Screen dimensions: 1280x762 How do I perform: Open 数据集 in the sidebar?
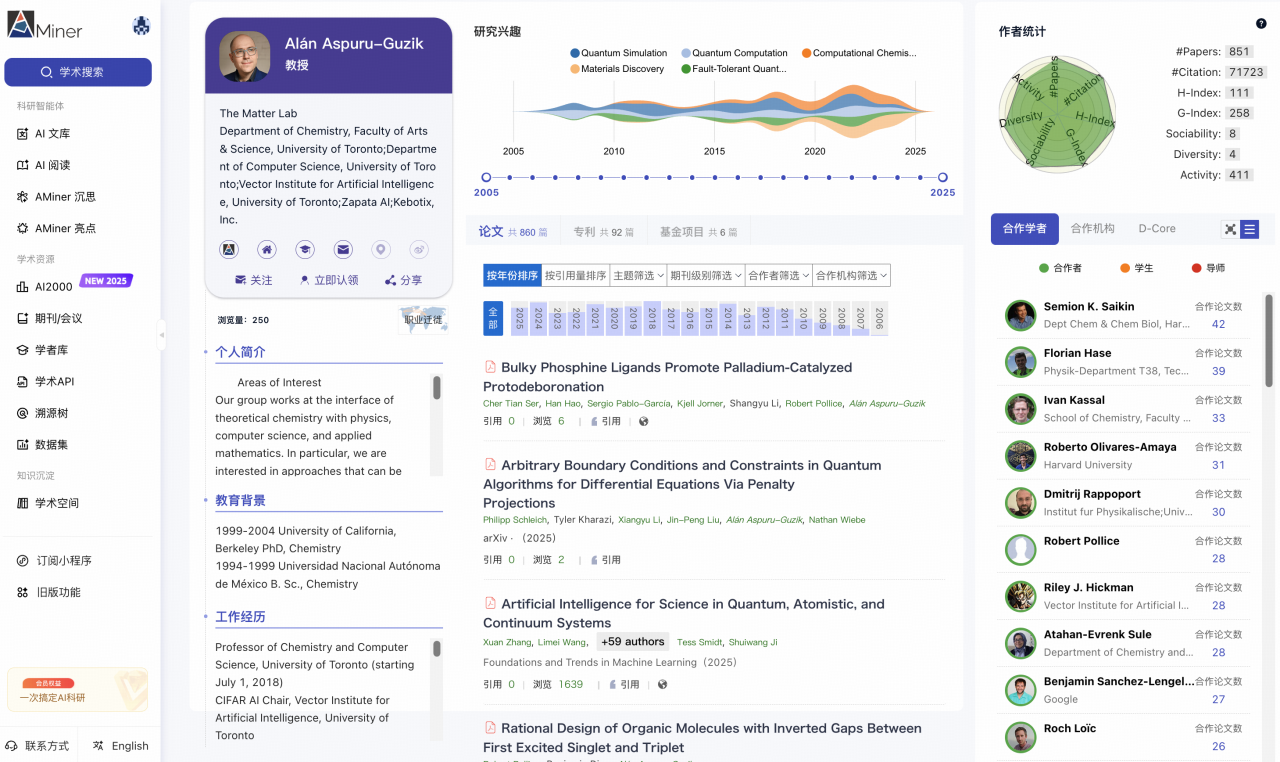43,445
